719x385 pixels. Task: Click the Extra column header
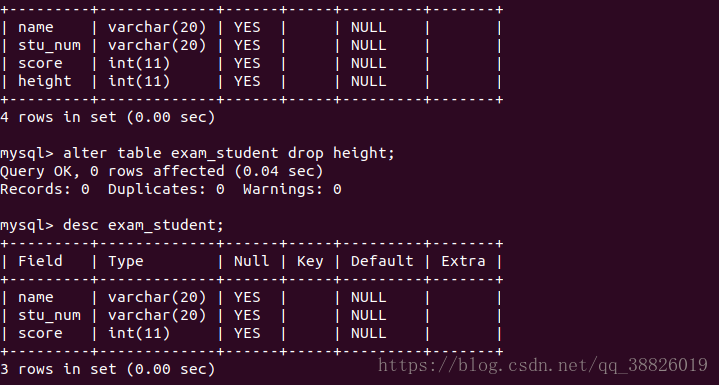click(463, 261)
